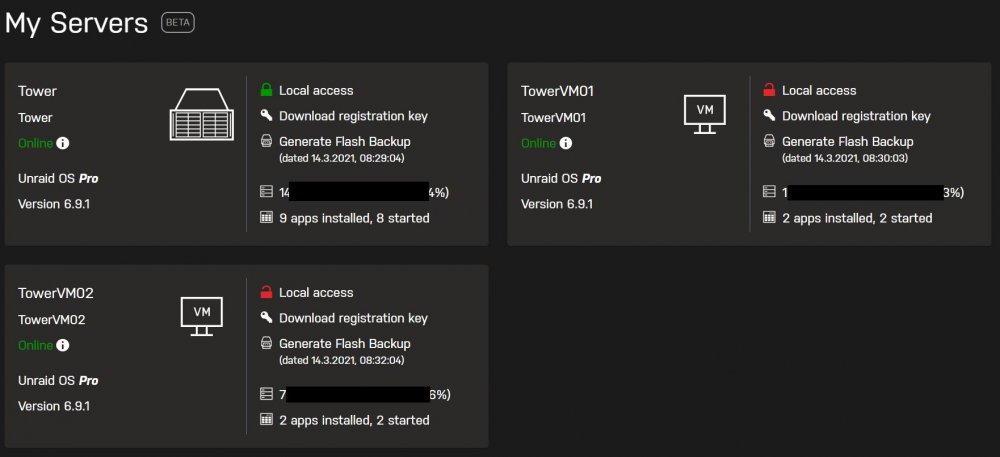Click the VM monitor image on TowerVM01 card
This screenshot has height=457, width=1000.
(x=705, y=113)
